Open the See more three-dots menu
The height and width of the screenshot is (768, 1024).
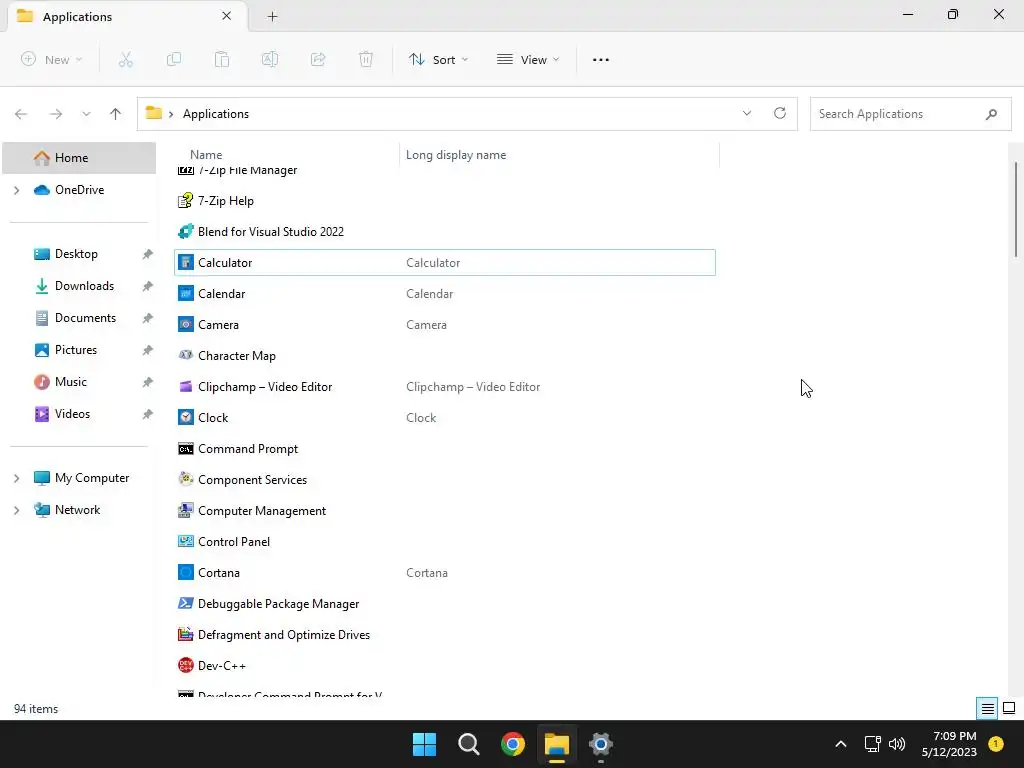point(601,59)
